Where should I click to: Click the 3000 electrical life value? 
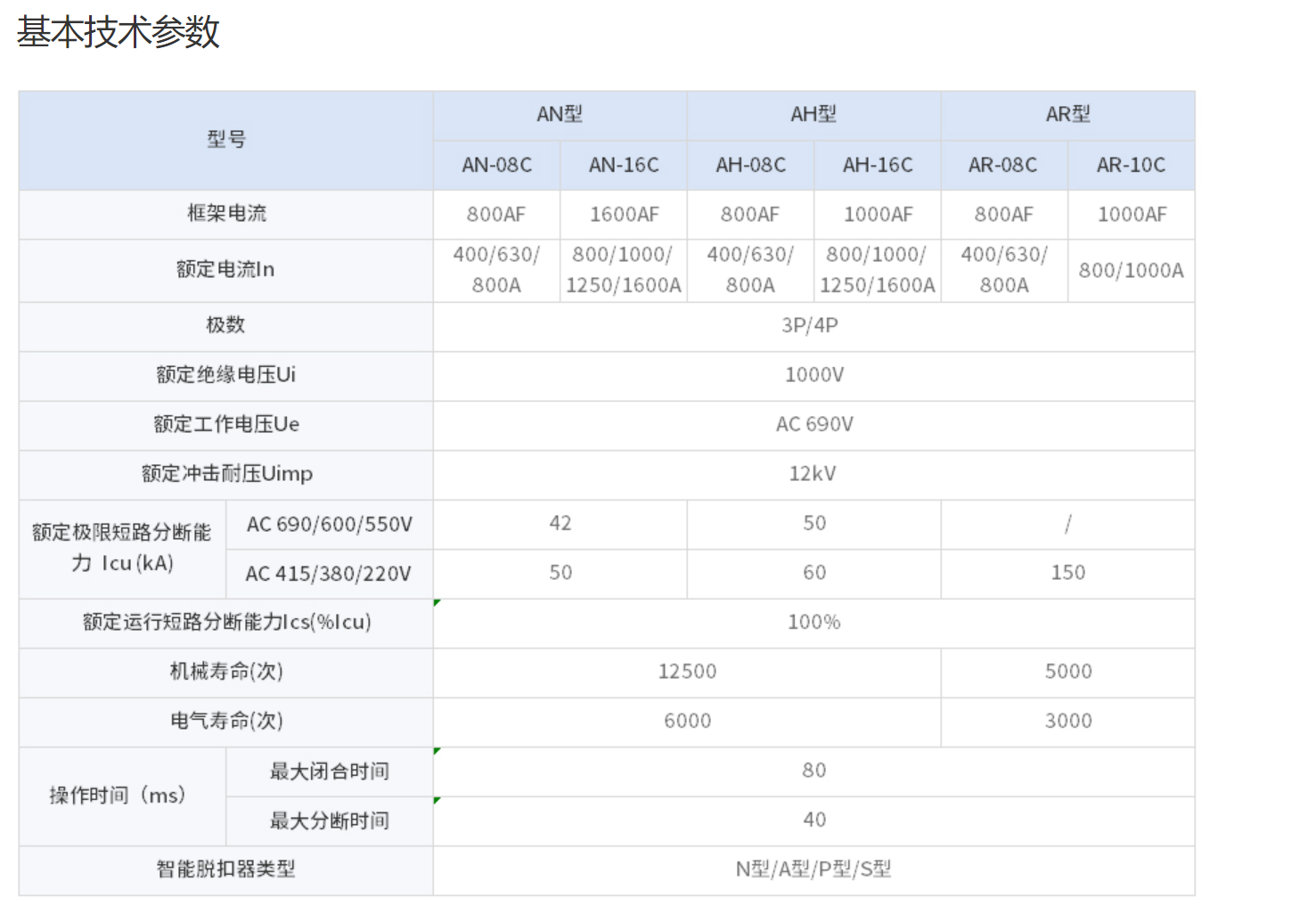(x=1067, y=721)
